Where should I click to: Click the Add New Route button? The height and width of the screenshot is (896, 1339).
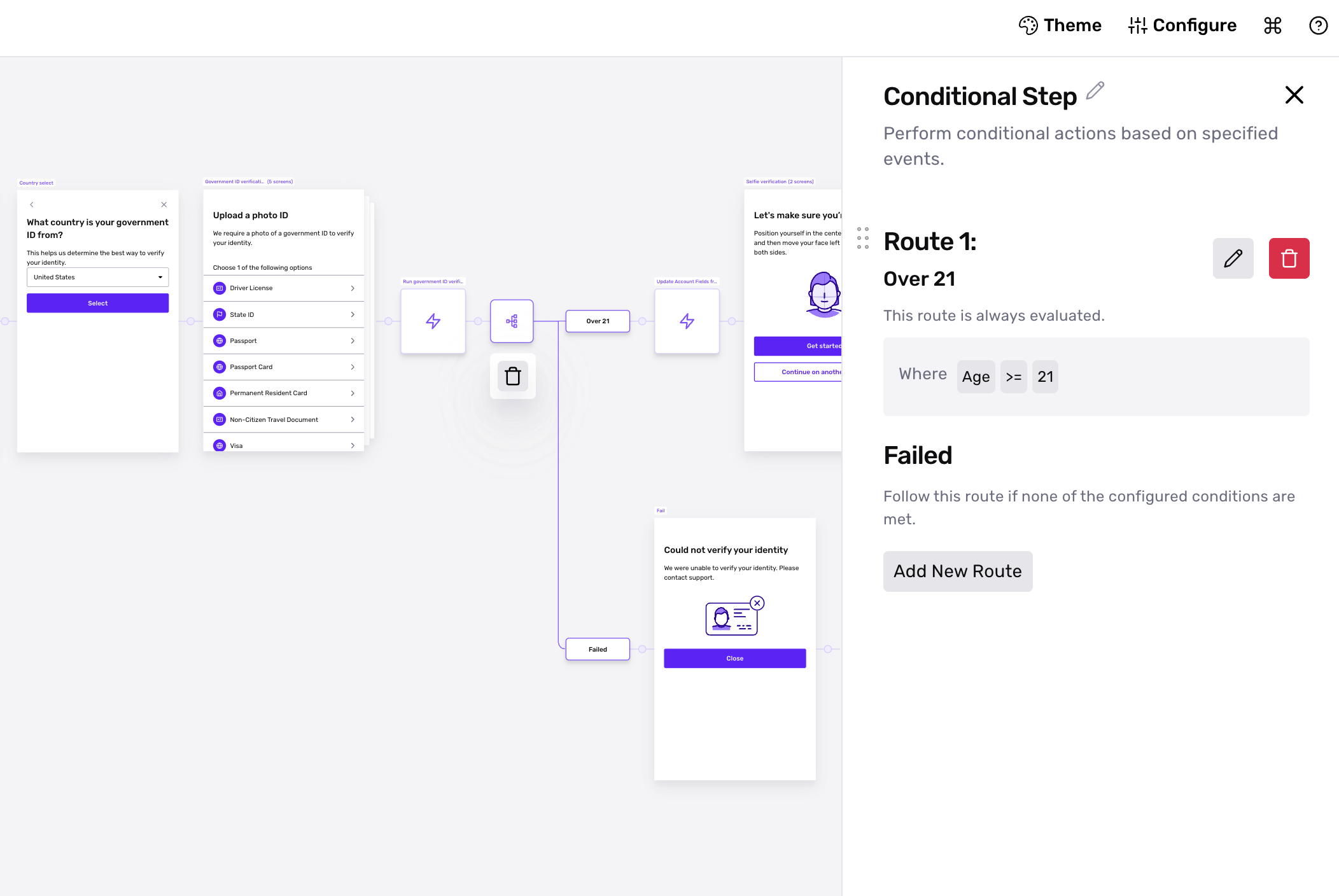pos(957,571)
